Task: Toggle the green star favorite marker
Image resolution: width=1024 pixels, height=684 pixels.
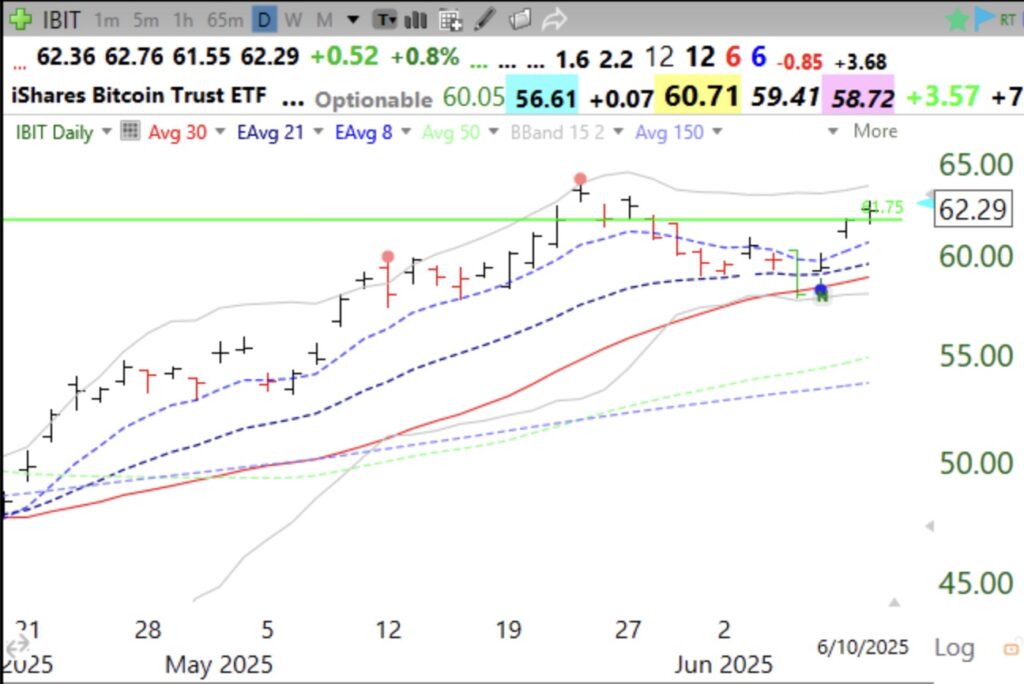Action: click(x=955, y=18)
